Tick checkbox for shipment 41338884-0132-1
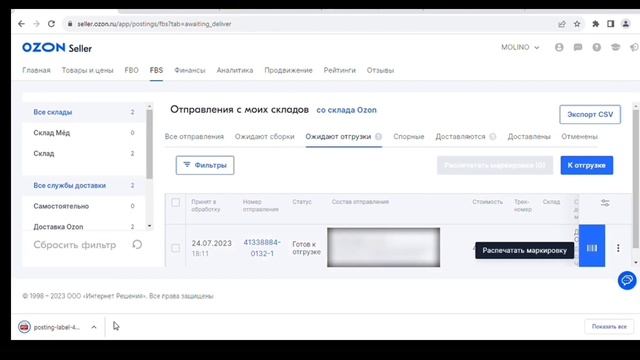640x360 pixels. pyautogui.click(x=176, y=248)
